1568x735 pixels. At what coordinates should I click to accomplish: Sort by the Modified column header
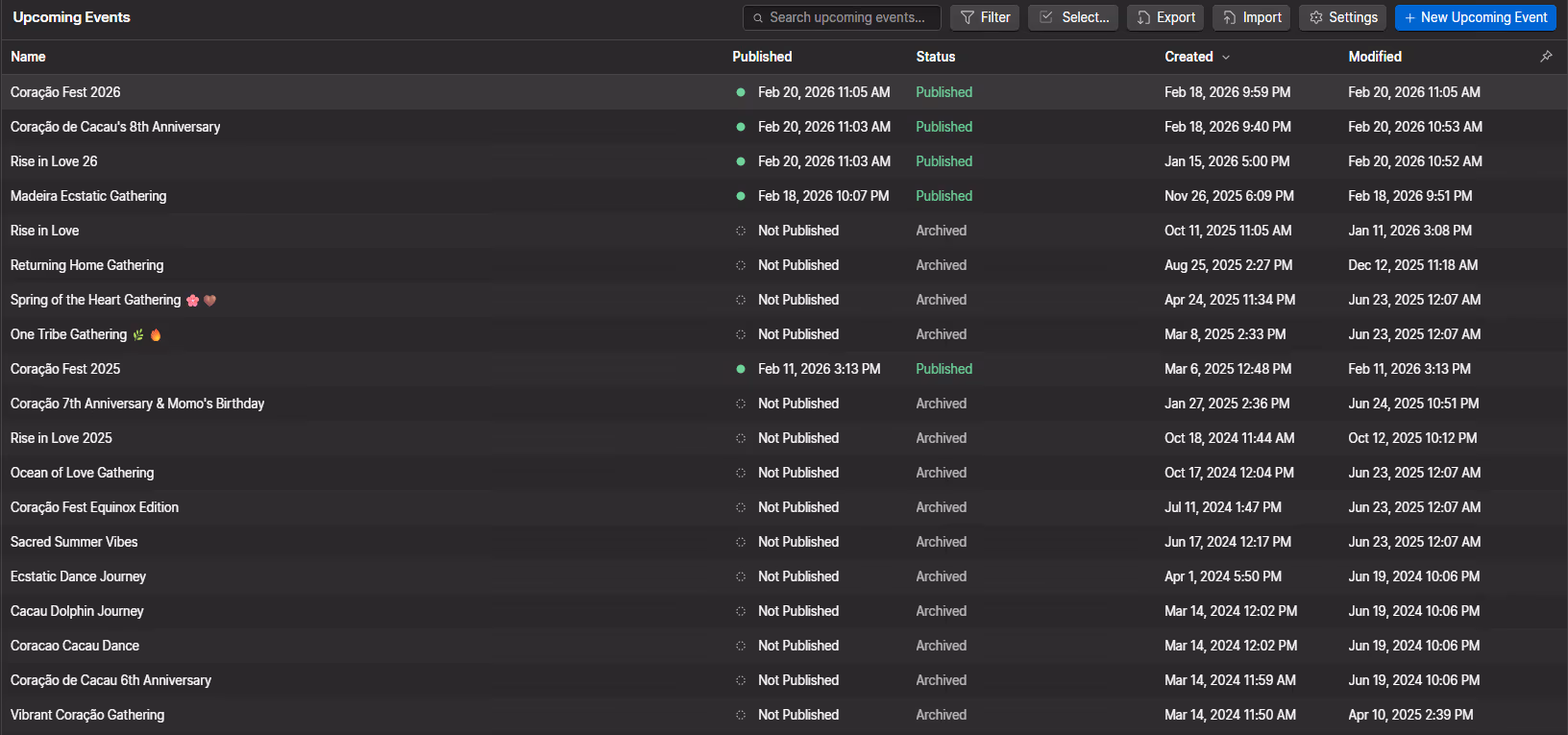(x=1375, y=57)
